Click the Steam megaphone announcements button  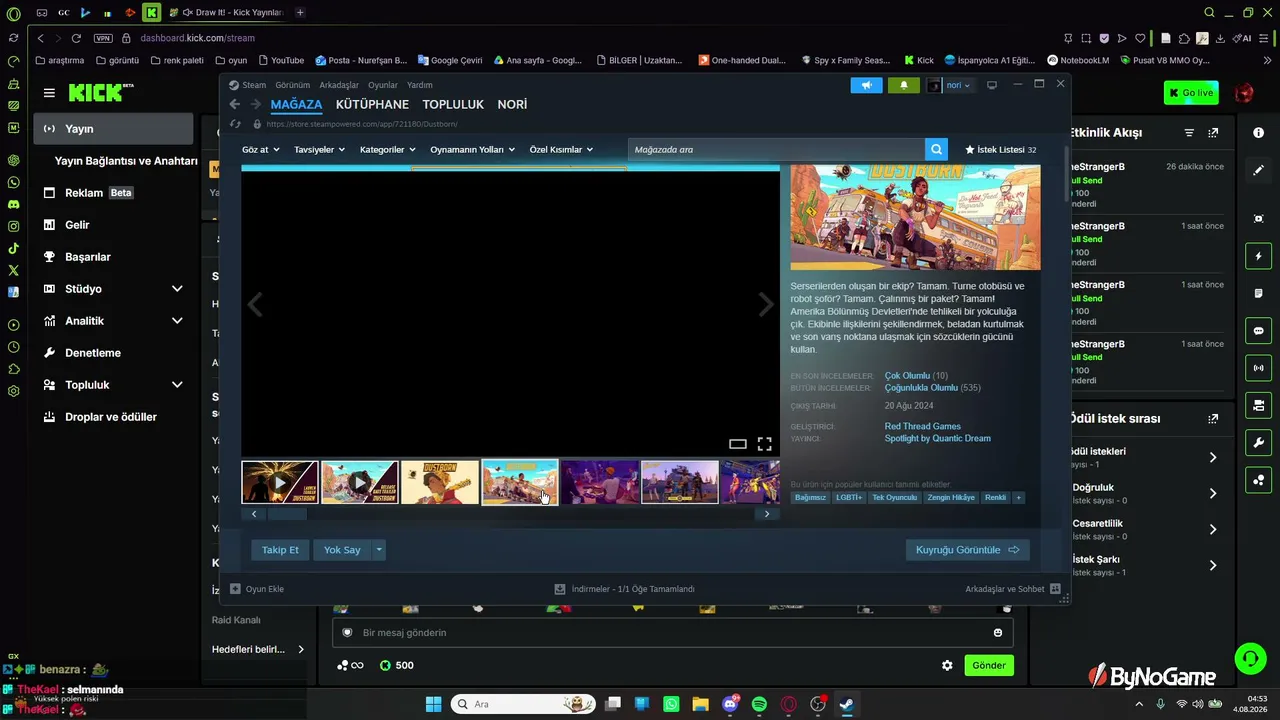click(x=866, y=85)
